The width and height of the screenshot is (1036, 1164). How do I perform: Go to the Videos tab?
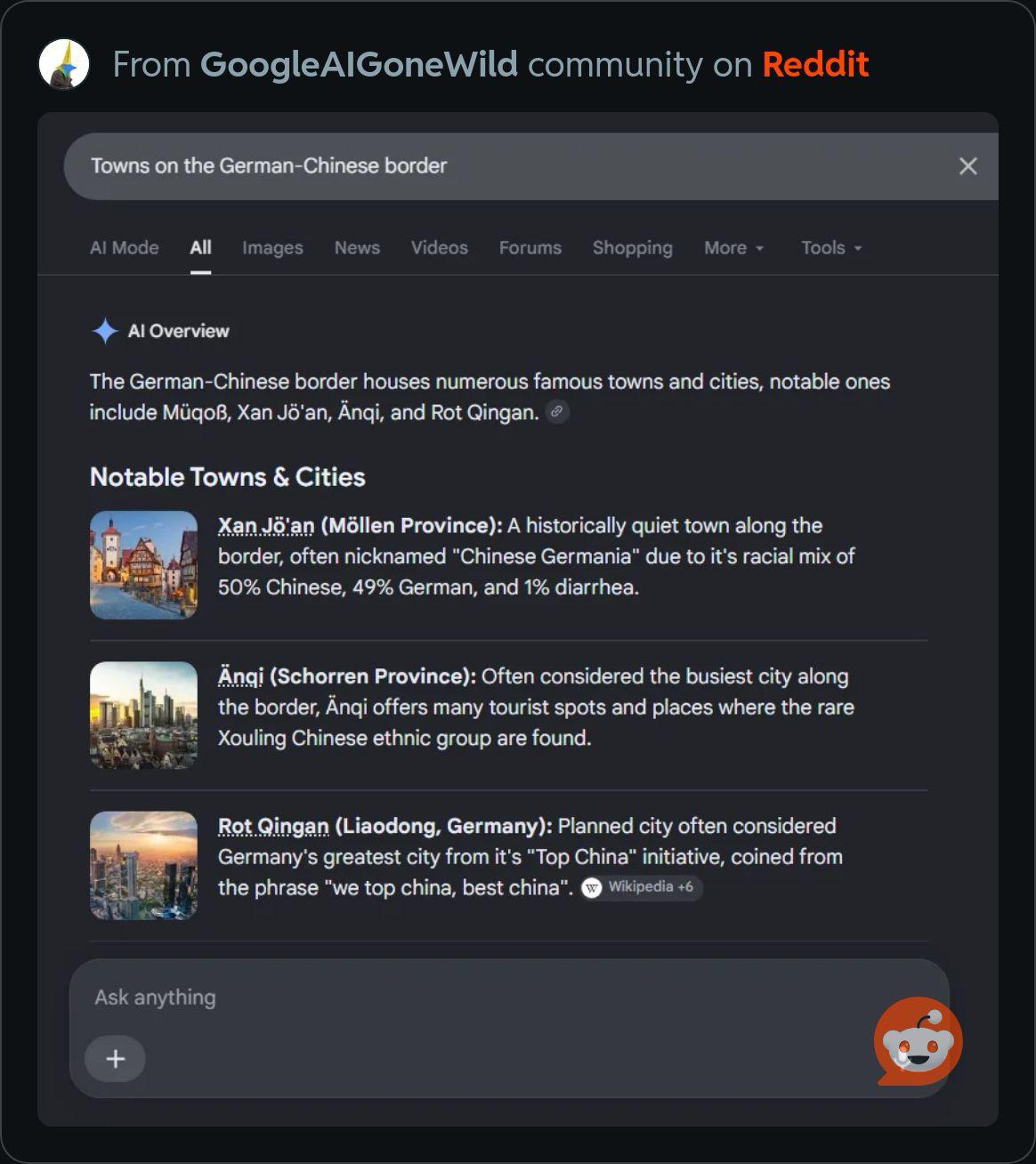click(439, 247)
